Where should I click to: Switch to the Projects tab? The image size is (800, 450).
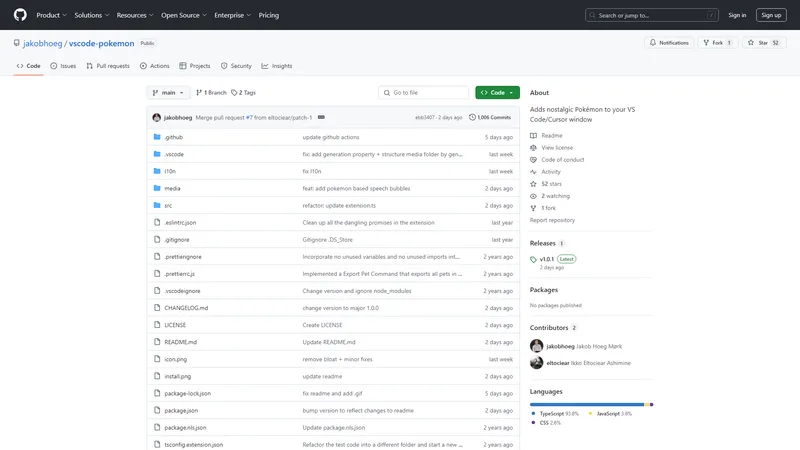pos(195,66)
